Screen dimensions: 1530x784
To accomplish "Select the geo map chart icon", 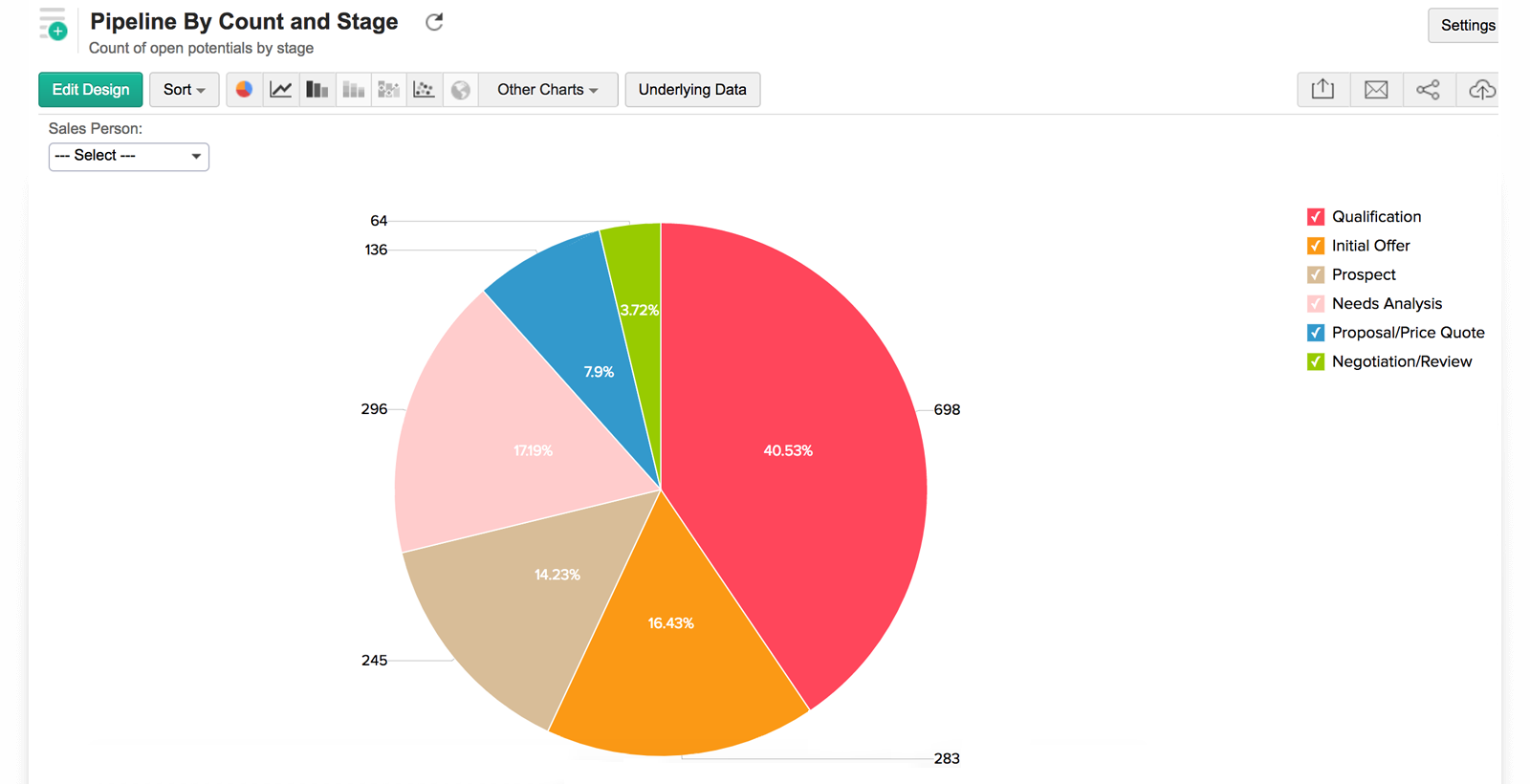I will (x=461, y=90).
